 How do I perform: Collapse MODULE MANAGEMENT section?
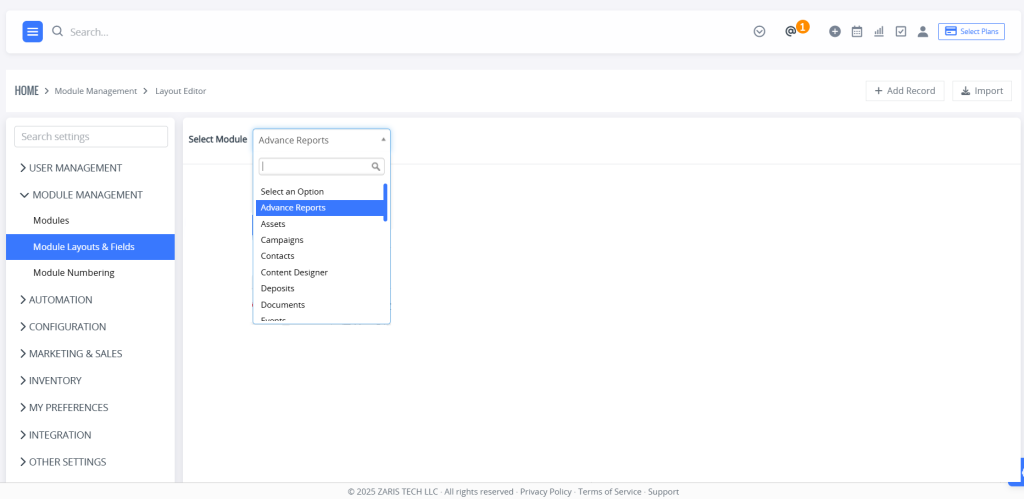(82, 195)
